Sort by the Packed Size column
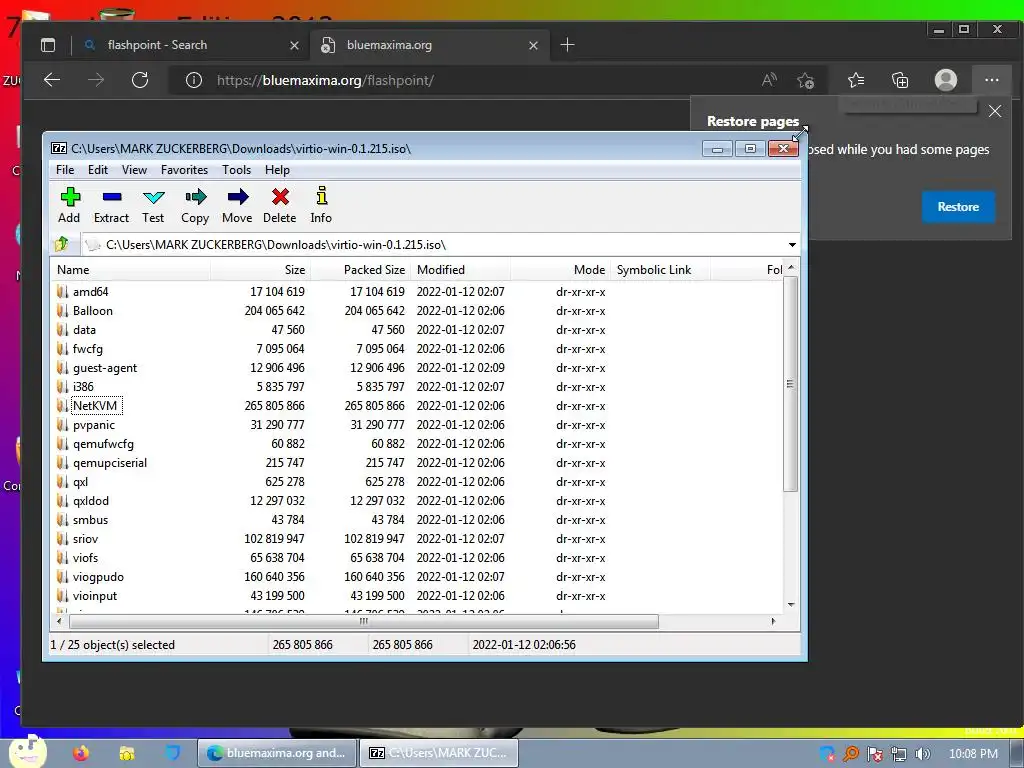Image resolution: width=1024 pixels, height=768 pixels. click(360, 270)
